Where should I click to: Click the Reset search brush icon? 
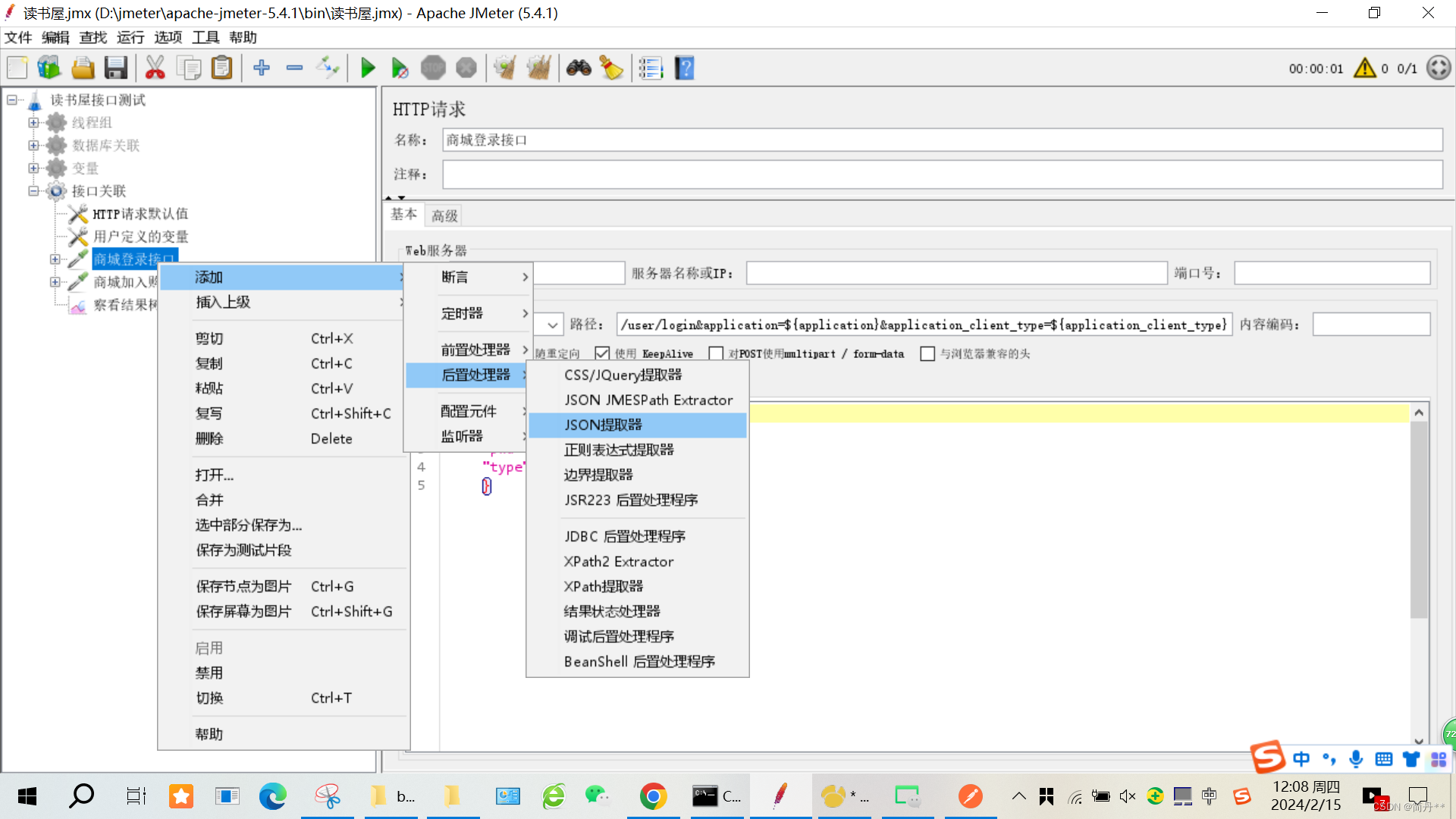[611, 68]
